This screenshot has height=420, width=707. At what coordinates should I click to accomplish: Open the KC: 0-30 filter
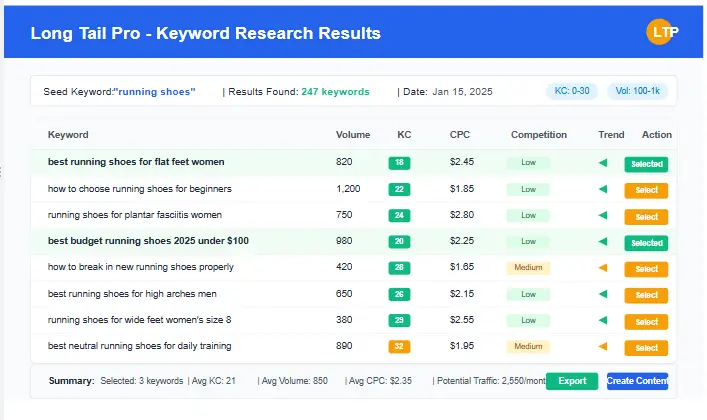click(572, 92)
